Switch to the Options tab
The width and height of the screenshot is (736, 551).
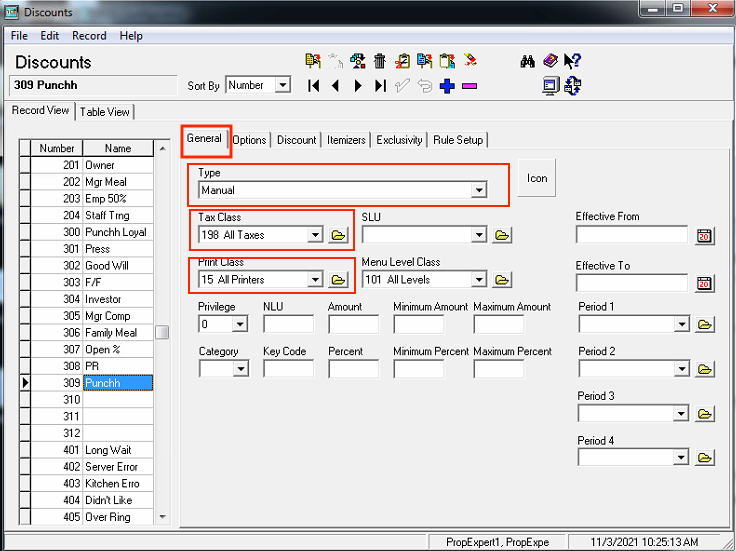pos(249,140)
